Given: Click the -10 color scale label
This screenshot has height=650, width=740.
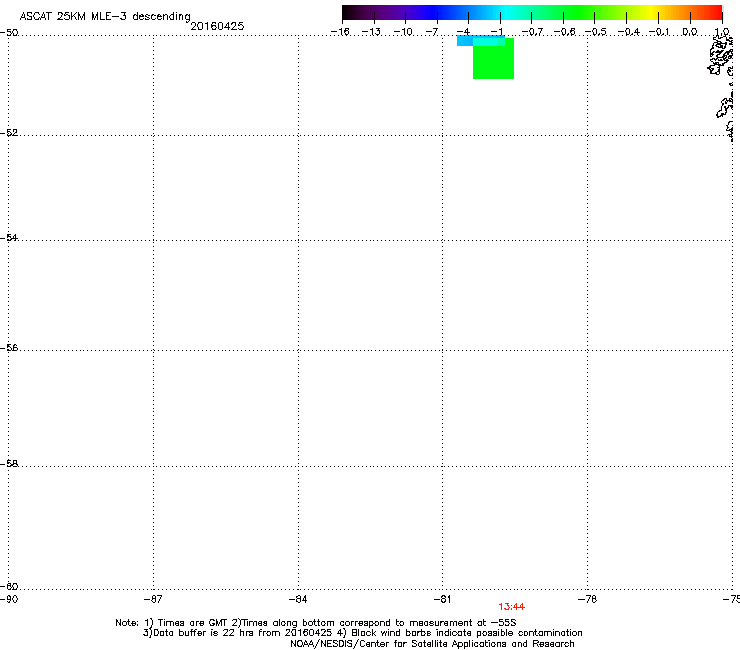Looking at the screenshot, I should click(x=403, y=32).
